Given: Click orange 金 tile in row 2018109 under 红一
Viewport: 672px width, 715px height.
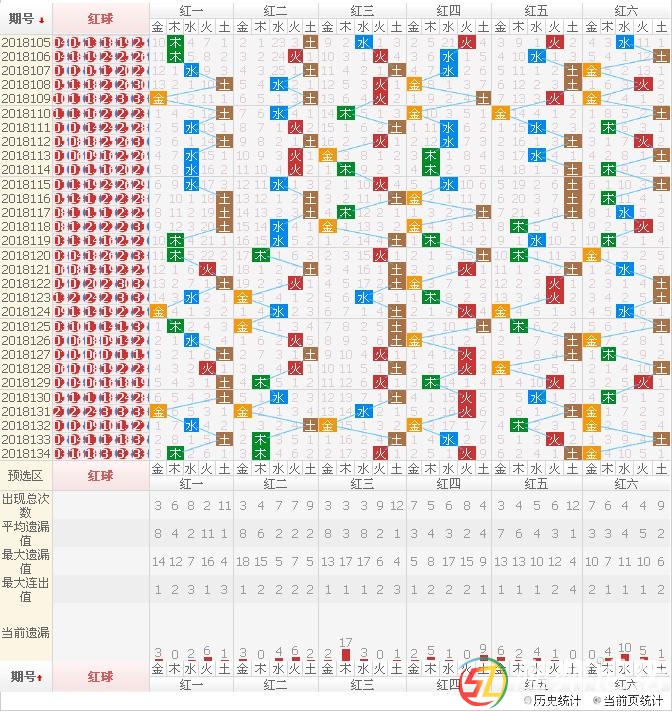Looking at the screenshot, I should point(158,99).
